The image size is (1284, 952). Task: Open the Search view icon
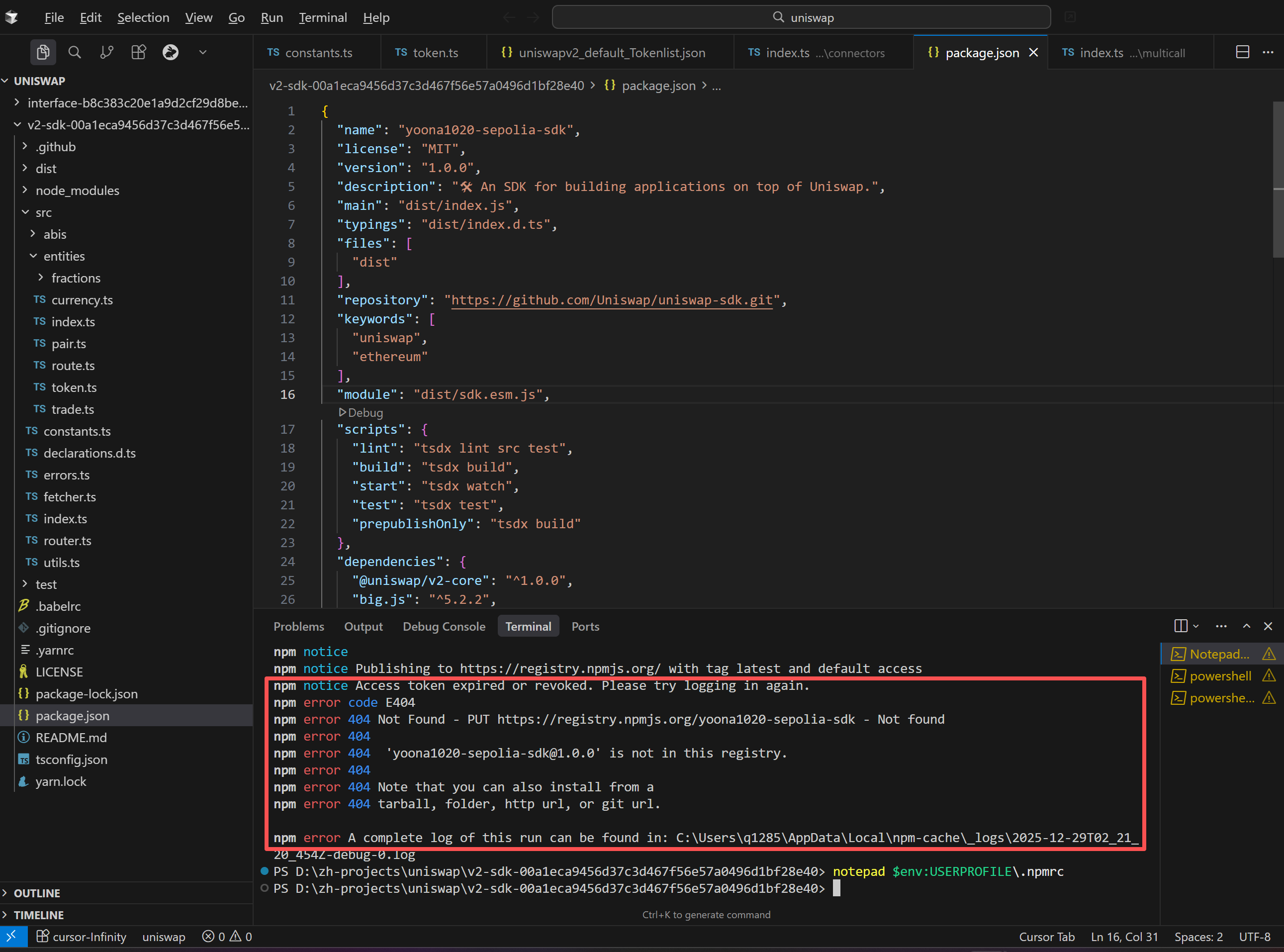click(x=74, y=52)
